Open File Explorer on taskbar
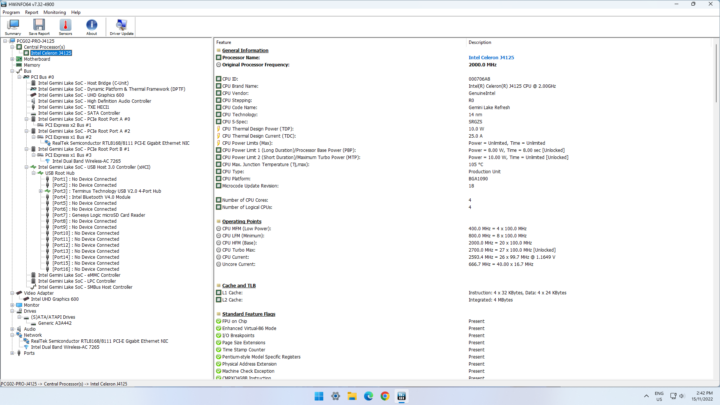The width and height of the screenshot is (720, 405). tap(352, 396)
